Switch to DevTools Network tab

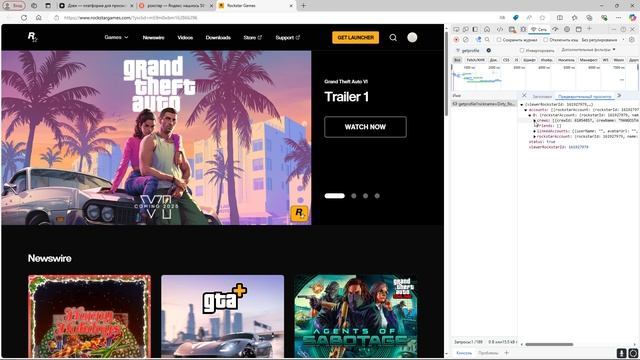539,29
